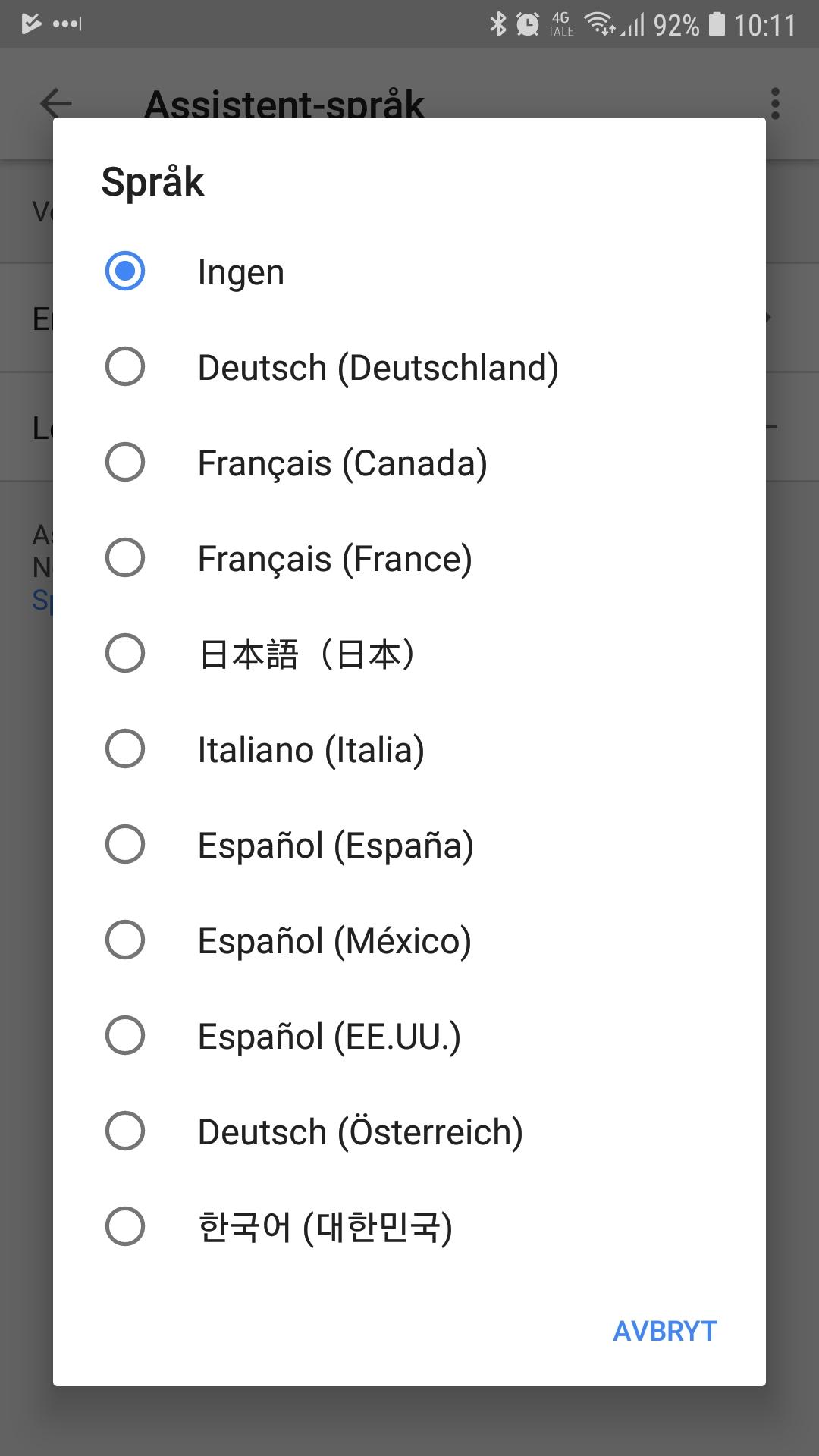Image resolution: width=819 pixels, height=1456 pixels.
Task: Tap the Bluetooth status icon
Action: [x=497, y=24]
